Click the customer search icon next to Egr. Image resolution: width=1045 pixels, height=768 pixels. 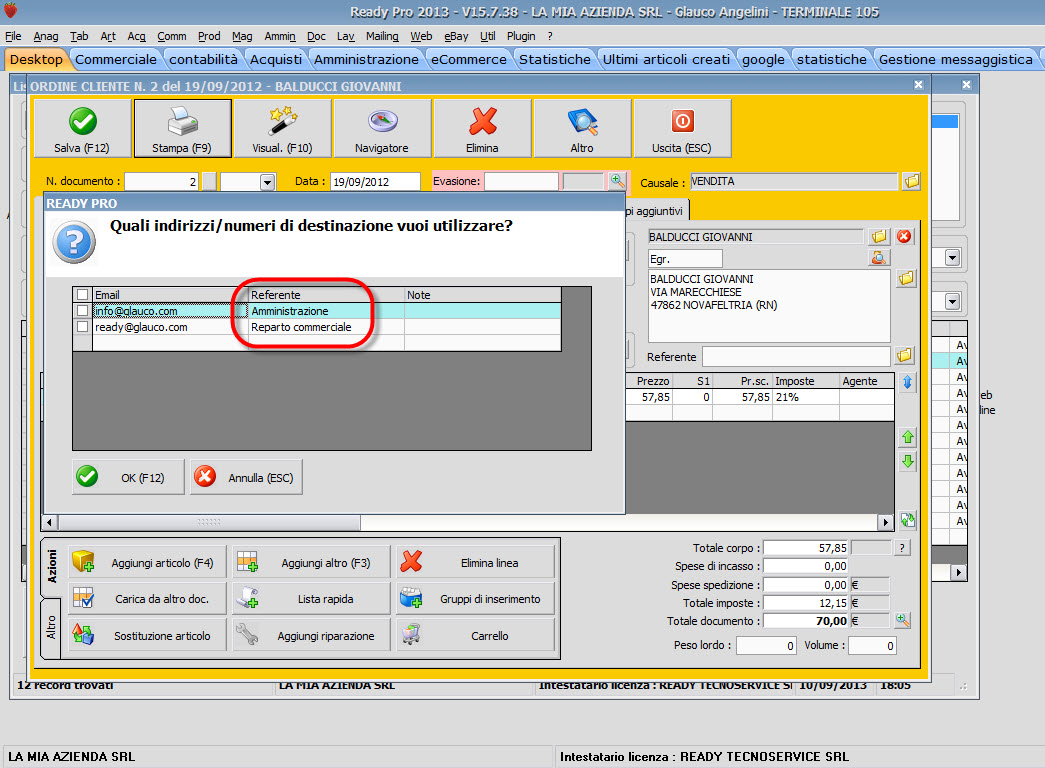(x=879, y=258)
